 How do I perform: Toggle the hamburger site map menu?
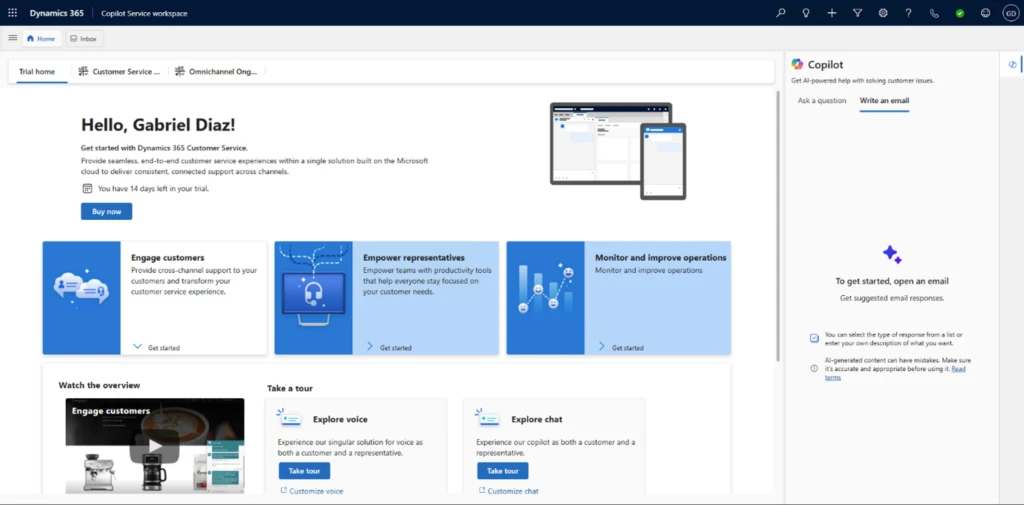coord(12,38)
